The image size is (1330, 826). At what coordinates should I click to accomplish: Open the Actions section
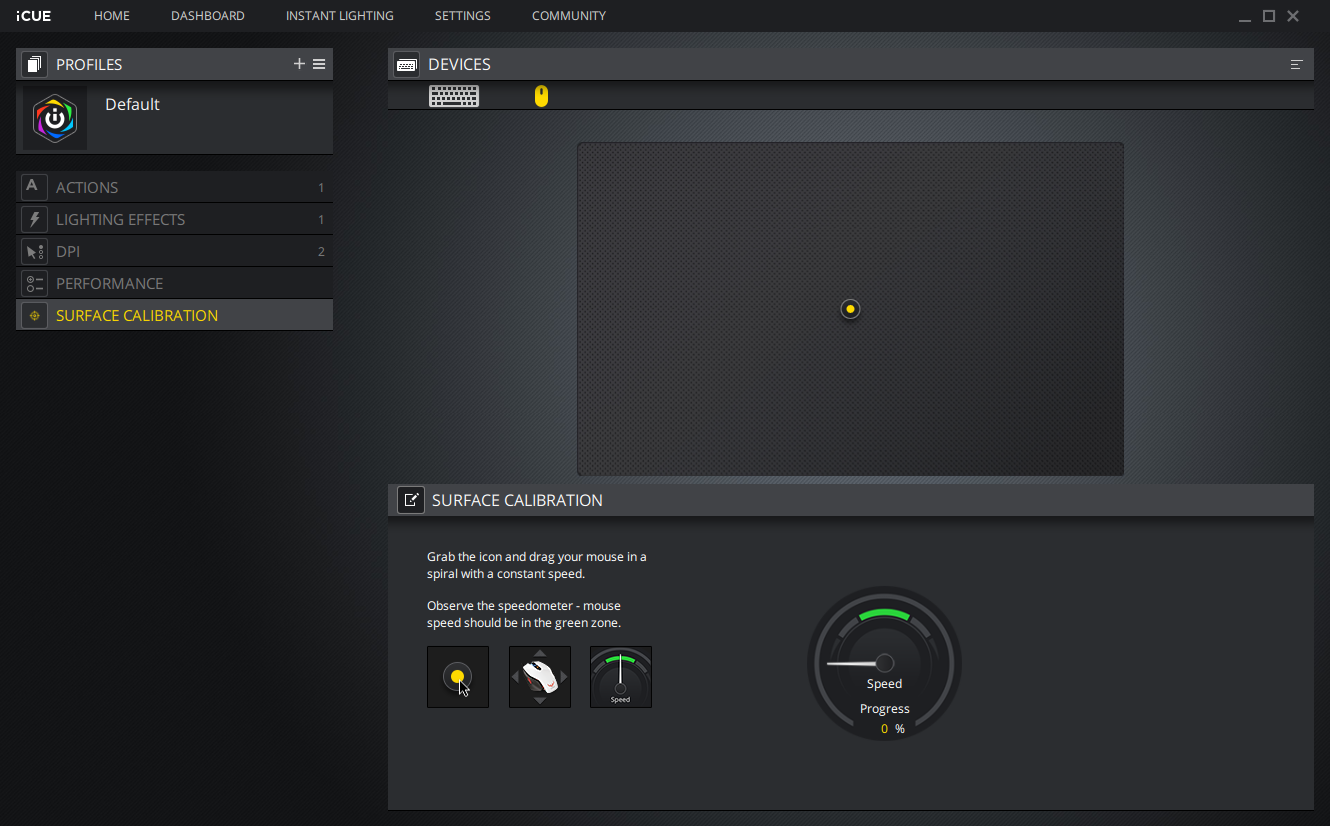tap(87, 187)
